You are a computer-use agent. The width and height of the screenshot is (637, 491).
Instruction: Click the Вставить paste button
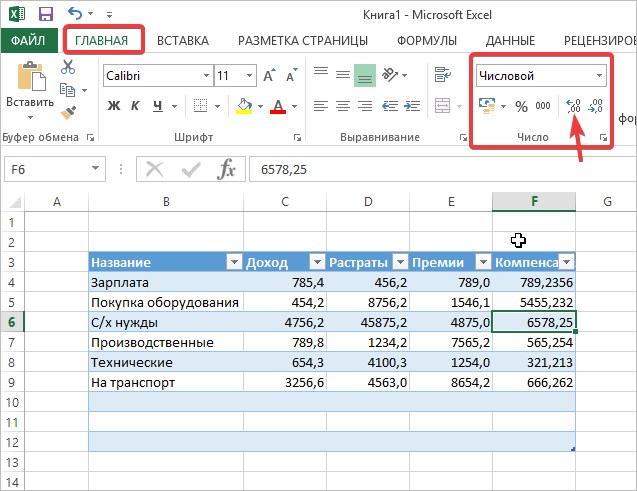30,90
